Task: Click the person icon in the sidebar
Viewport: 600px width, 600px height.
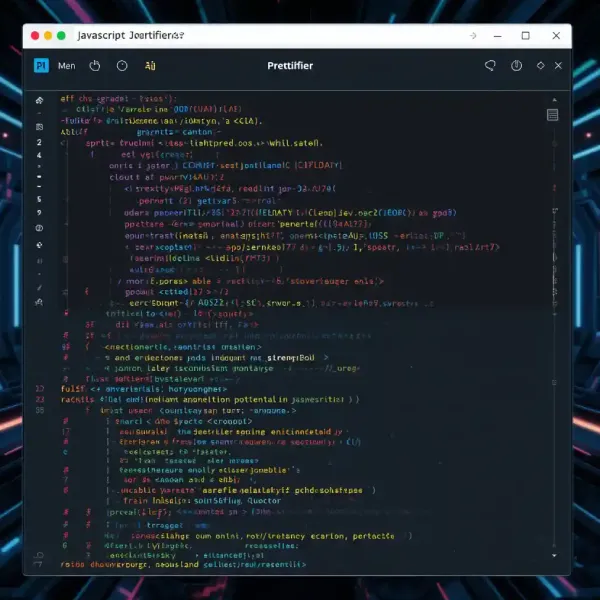Action: click(x=39, y=303)
